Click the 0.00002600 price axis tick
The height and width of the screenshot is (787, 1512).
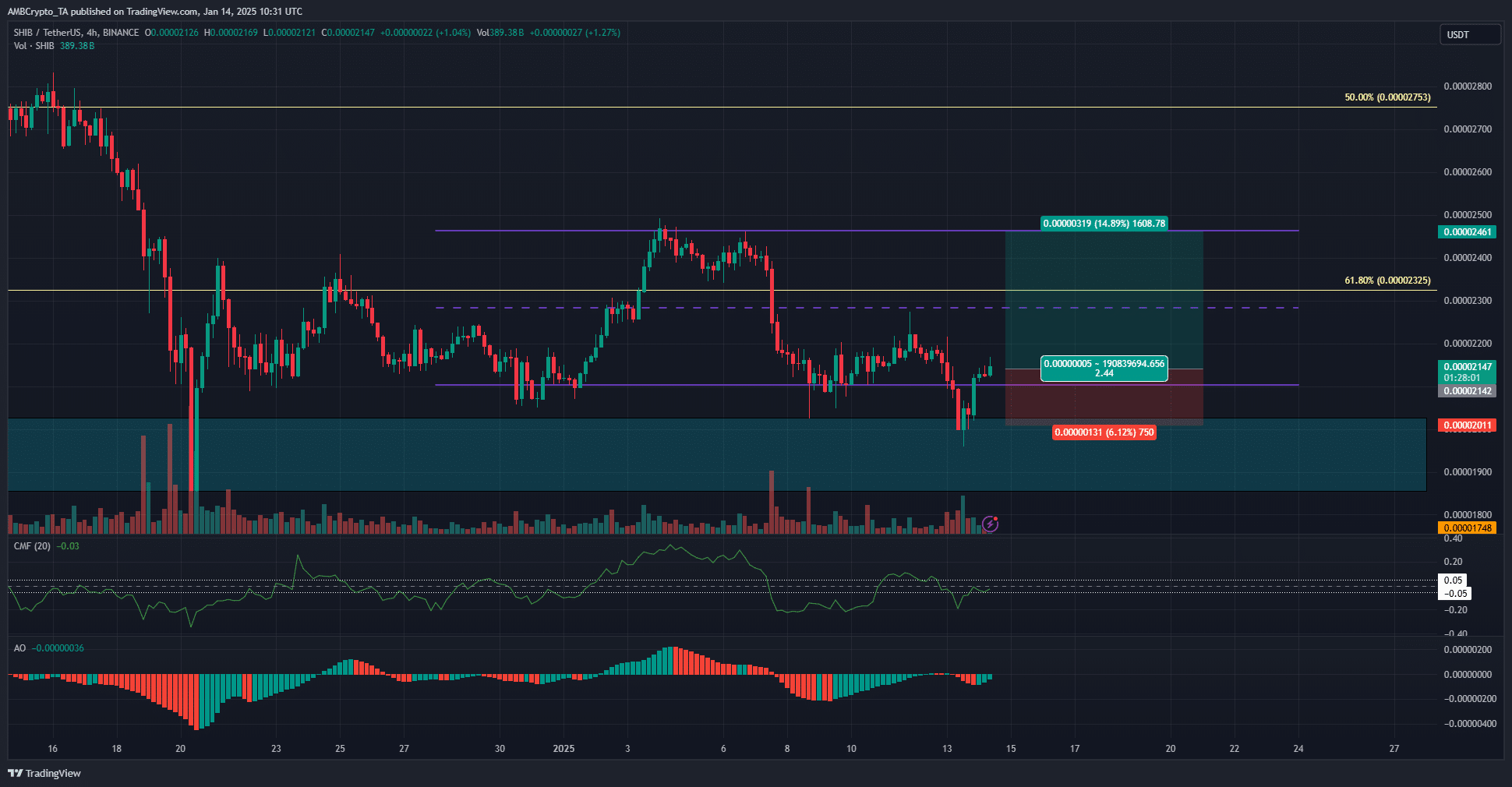click(x=1468, y=172)
